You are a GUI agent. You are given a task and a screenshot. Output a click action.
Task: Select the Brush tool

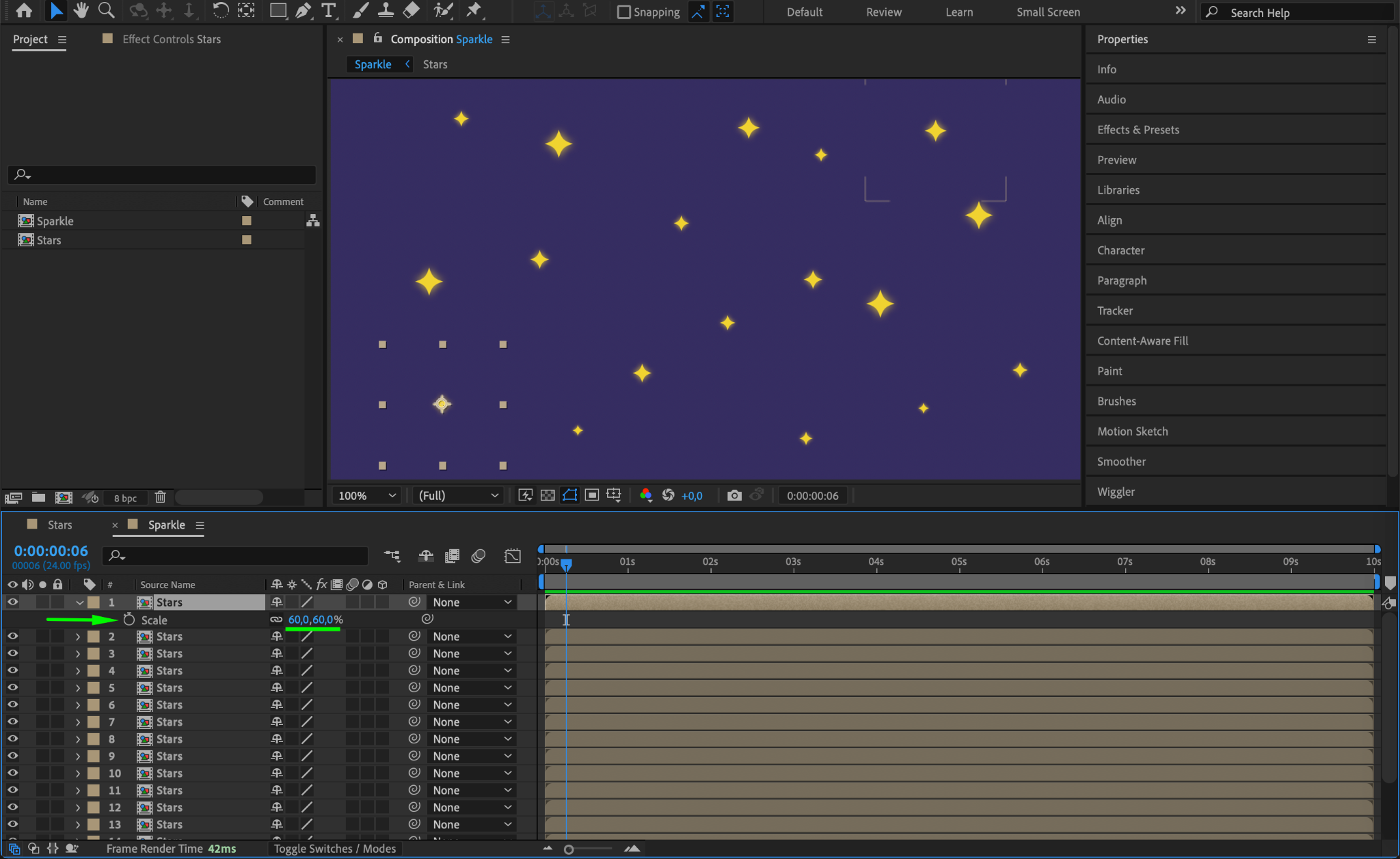pyautogui.click(x=360, y=10)
